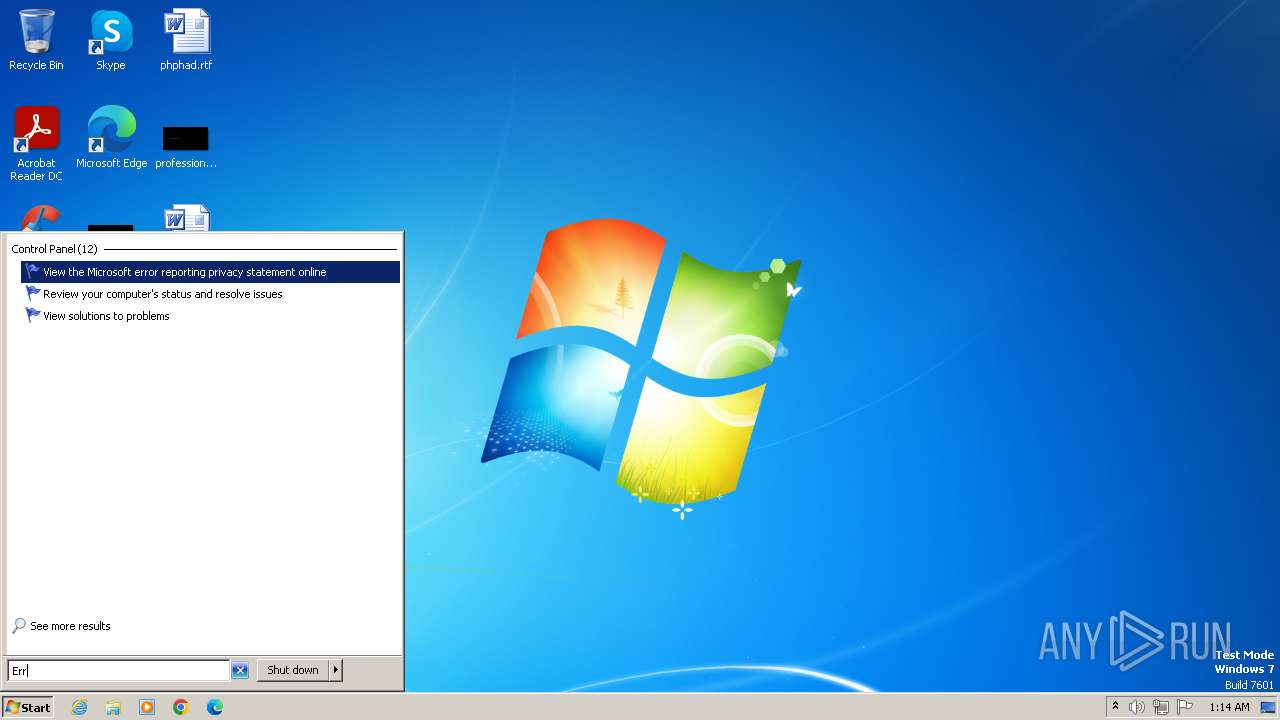1280x720 pixels.
Task: Open View the Microsoft error reporting privacy statement
Action: tap(210, 272)
